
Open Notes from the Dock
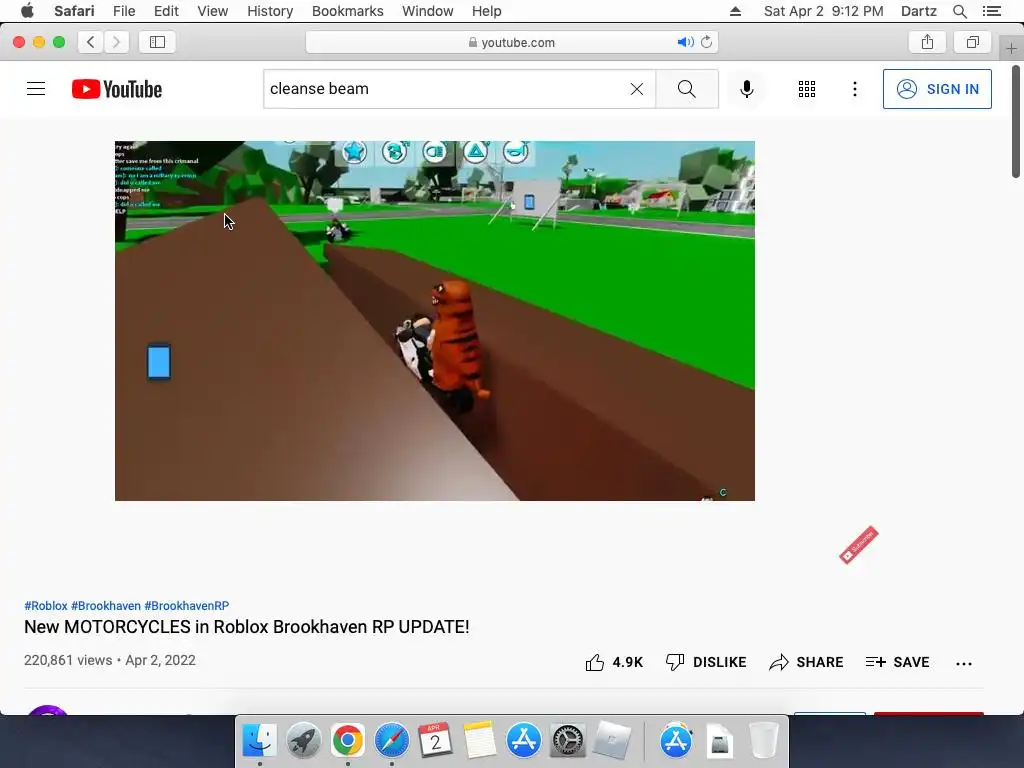coord(480,741)
